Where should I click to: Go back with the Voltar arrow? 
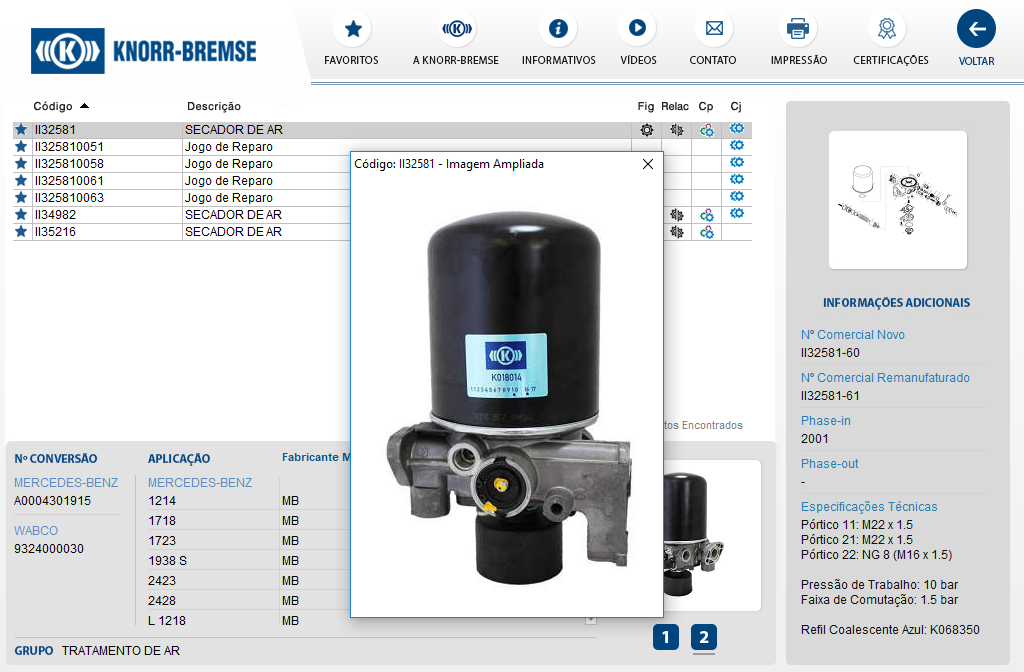[x=976, y=29]
